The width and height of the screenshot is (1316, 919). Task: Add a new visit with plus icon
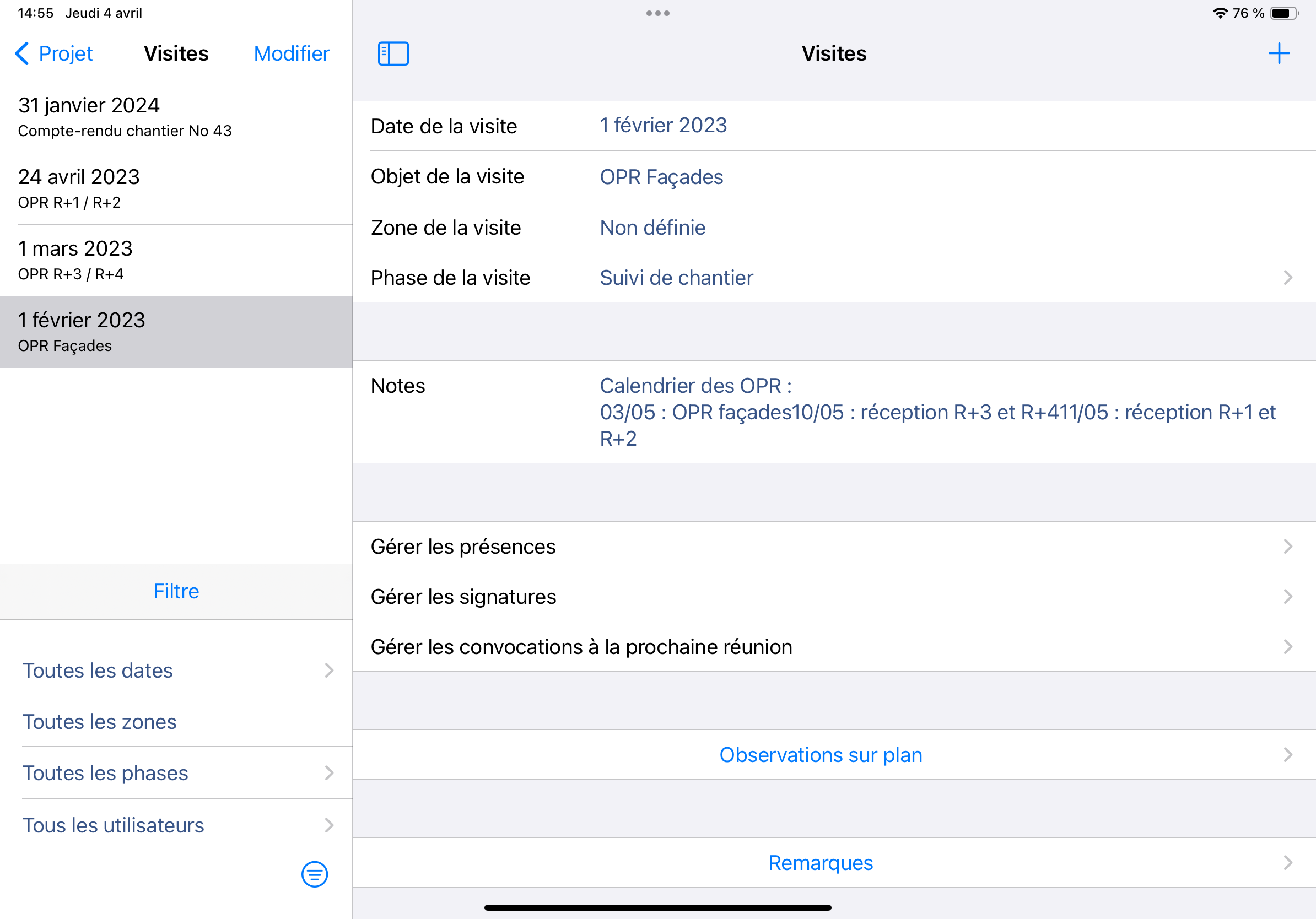[x=1279, y=53]
